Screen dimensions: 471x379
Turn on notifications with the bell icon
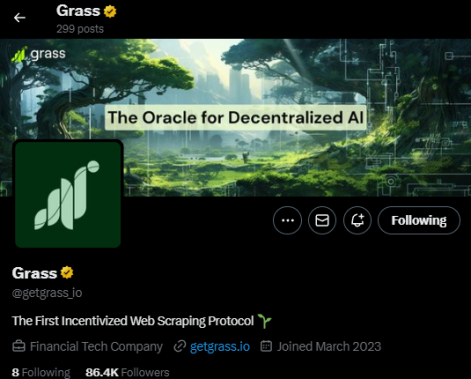(357, 220)
